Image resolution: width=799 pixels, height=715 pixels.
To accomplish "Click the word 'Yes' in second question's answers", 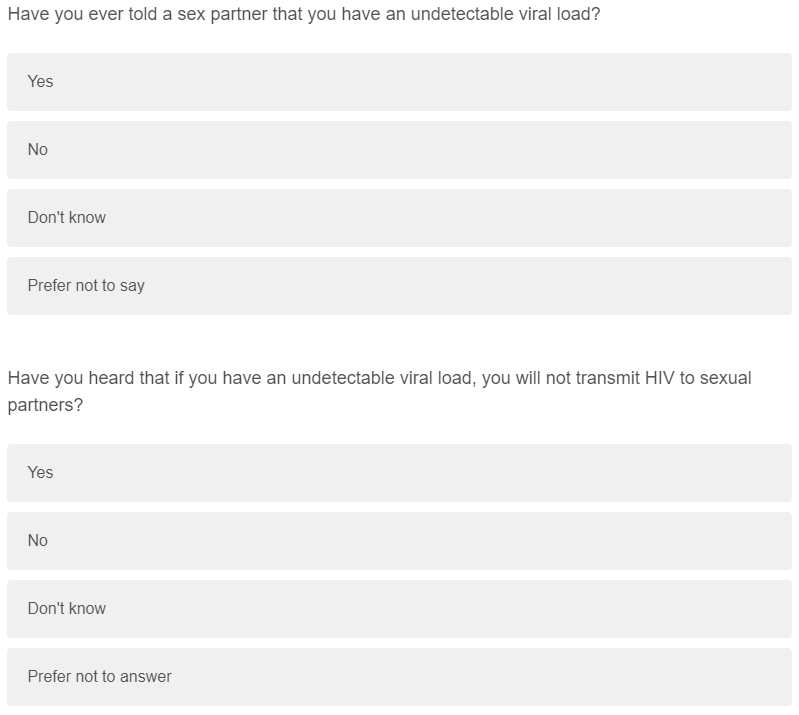I will 40,473.
